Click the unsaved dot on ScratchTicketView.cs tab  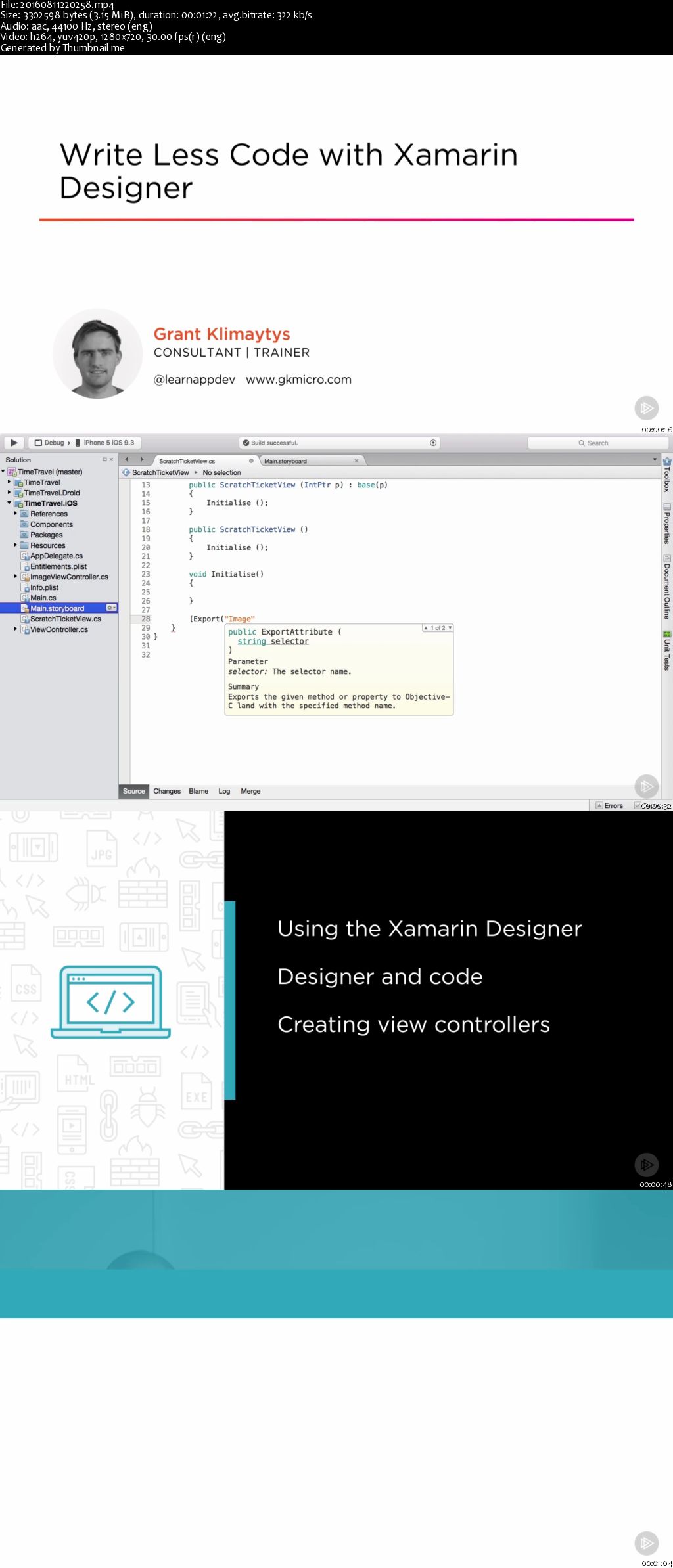coord(251,460)
